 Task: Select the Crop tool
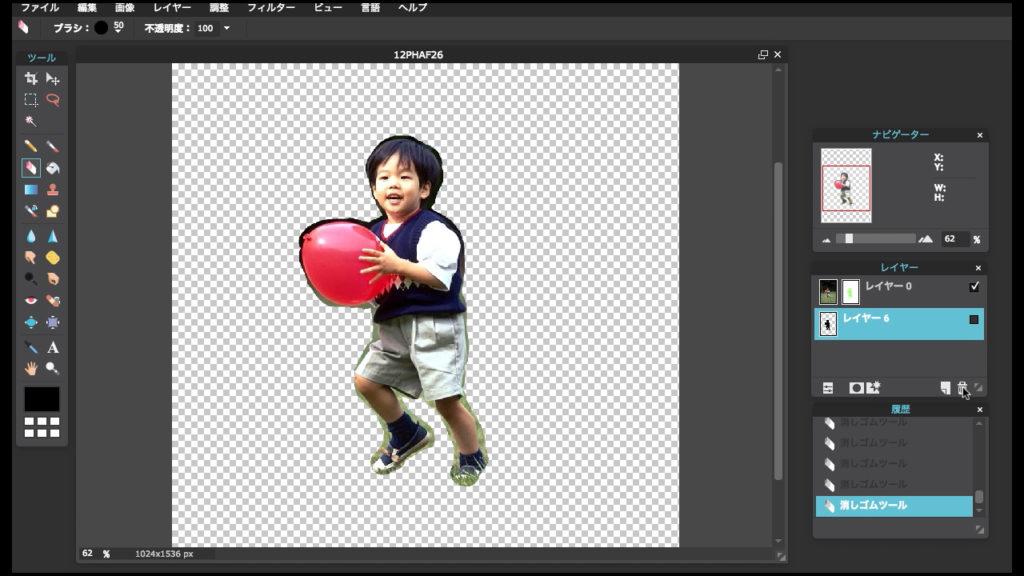tap(31, 79)
